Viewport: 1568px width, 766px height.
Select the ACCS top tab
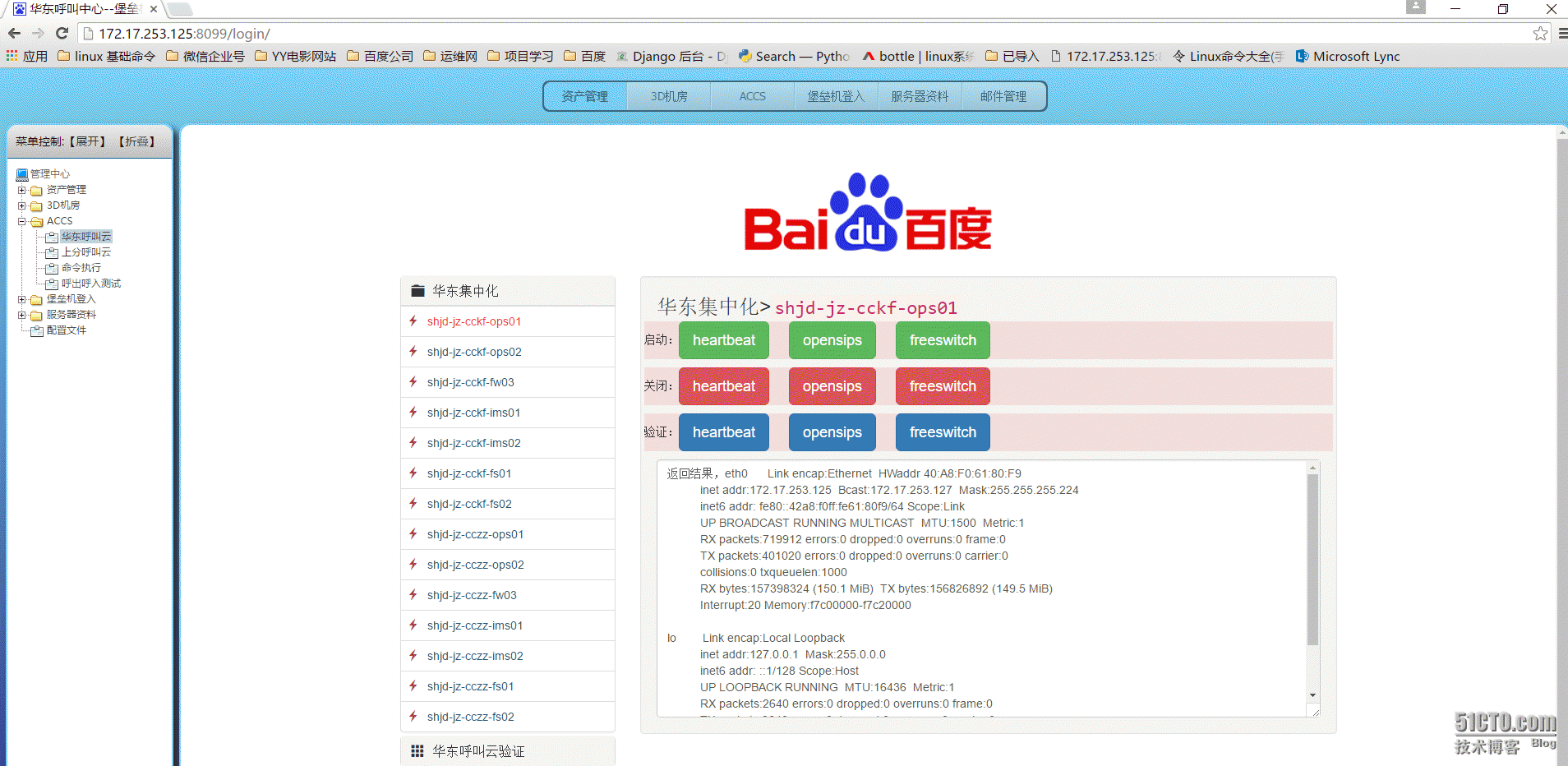(x=753, y=96)
